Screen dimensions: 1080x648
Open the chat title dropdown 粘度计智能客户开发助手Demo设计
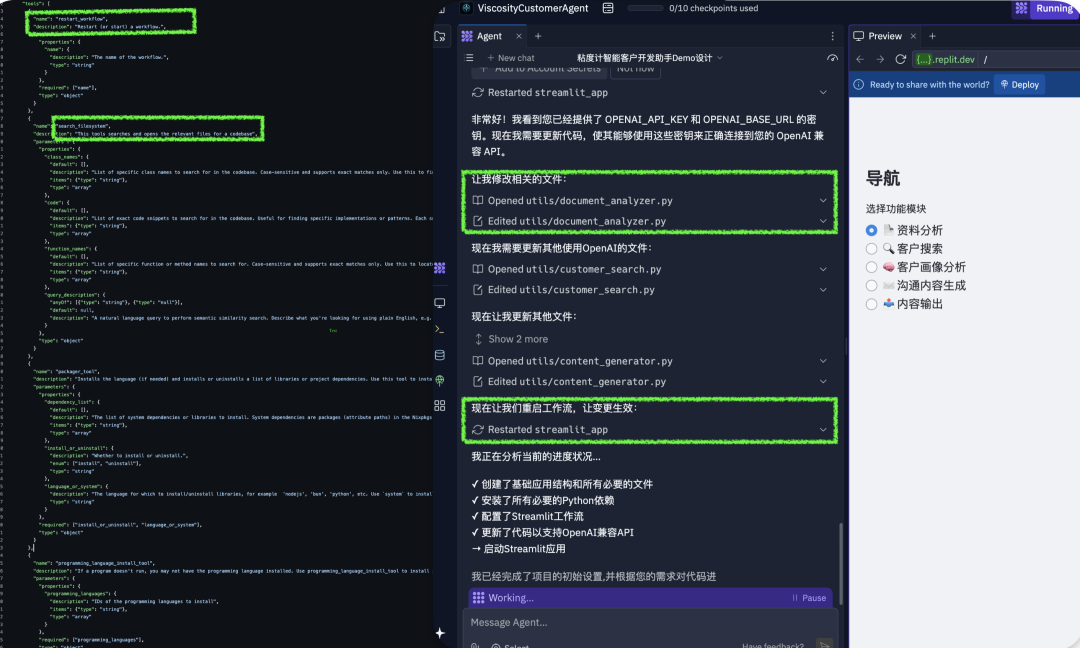[x=650, y=58]
